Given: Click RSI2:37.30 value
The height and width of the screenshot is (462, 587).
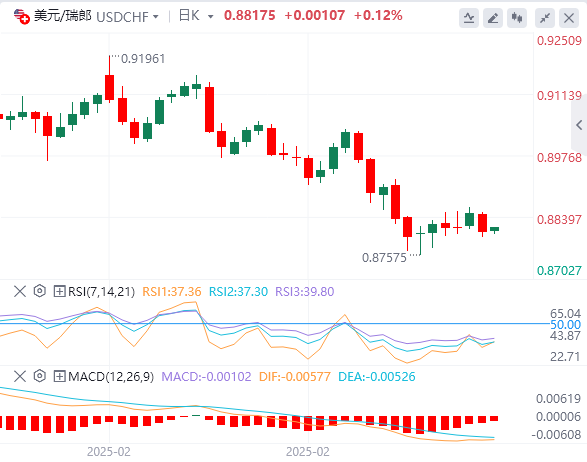Looking at the screenshot, I should pyautogui.click(x=238, y=292).
